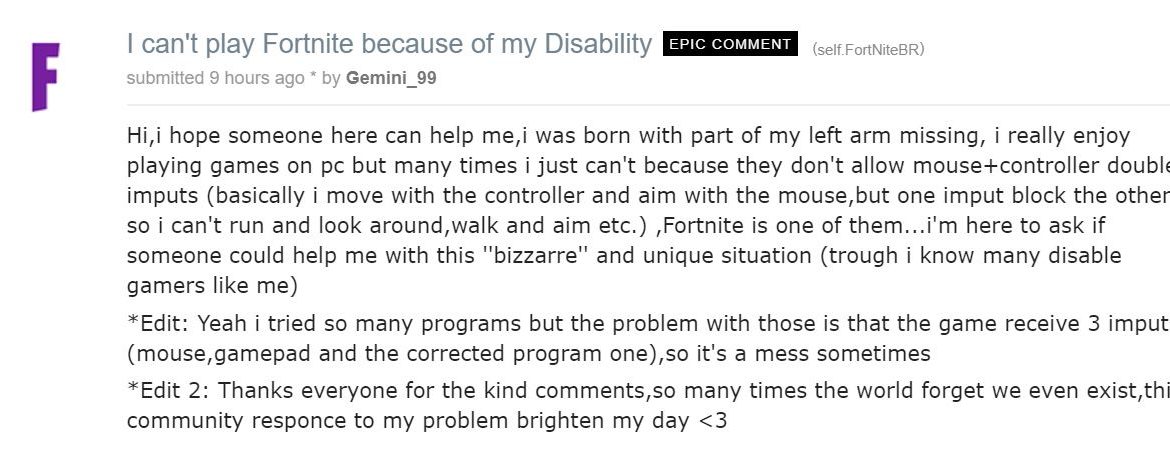Click the <3 heart at the post end
The image size is (1170, 449).
713,420
